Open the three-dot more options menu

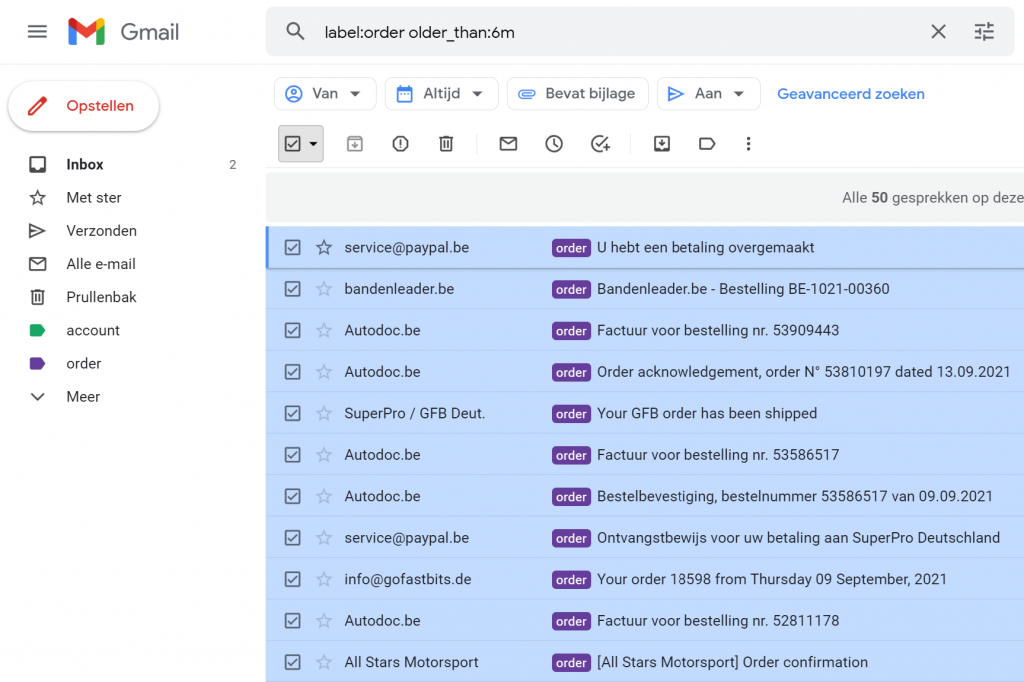(x=748, y=144)
